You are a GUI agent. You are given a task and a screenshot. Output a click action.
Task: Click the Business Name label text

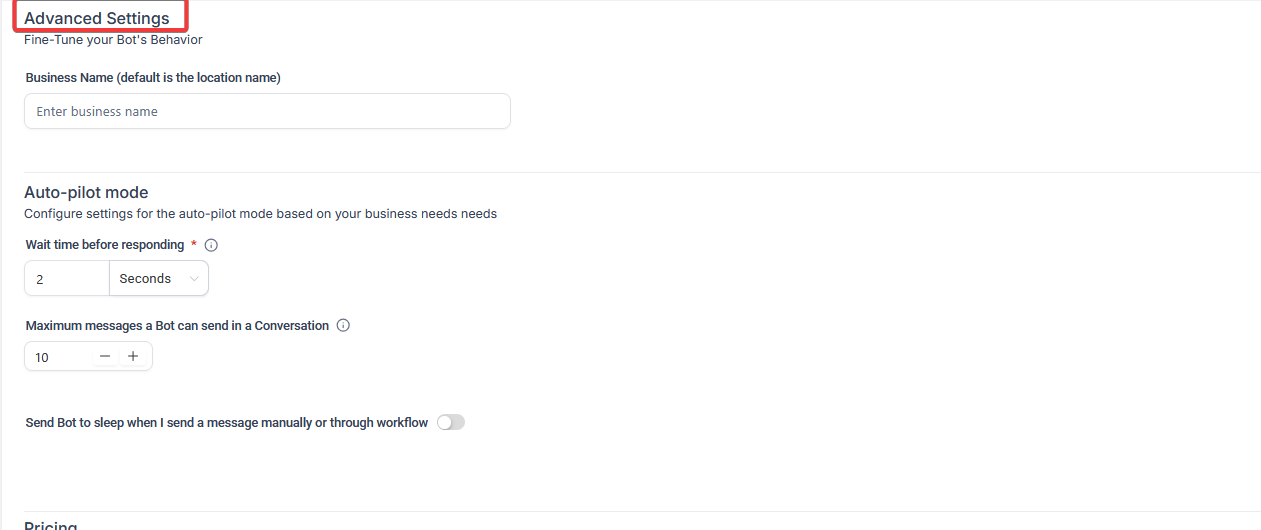click(153, 78)
